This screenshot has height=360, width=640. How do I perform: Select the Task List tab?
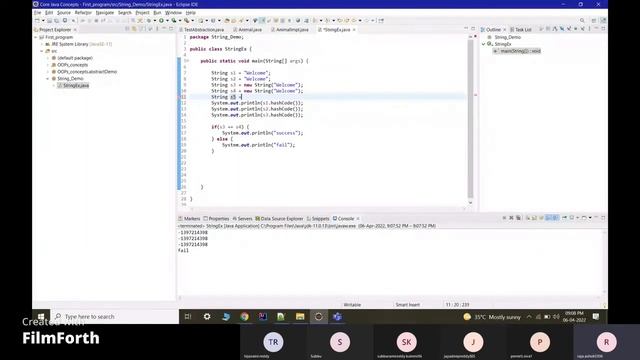click(x=520, y=30)
